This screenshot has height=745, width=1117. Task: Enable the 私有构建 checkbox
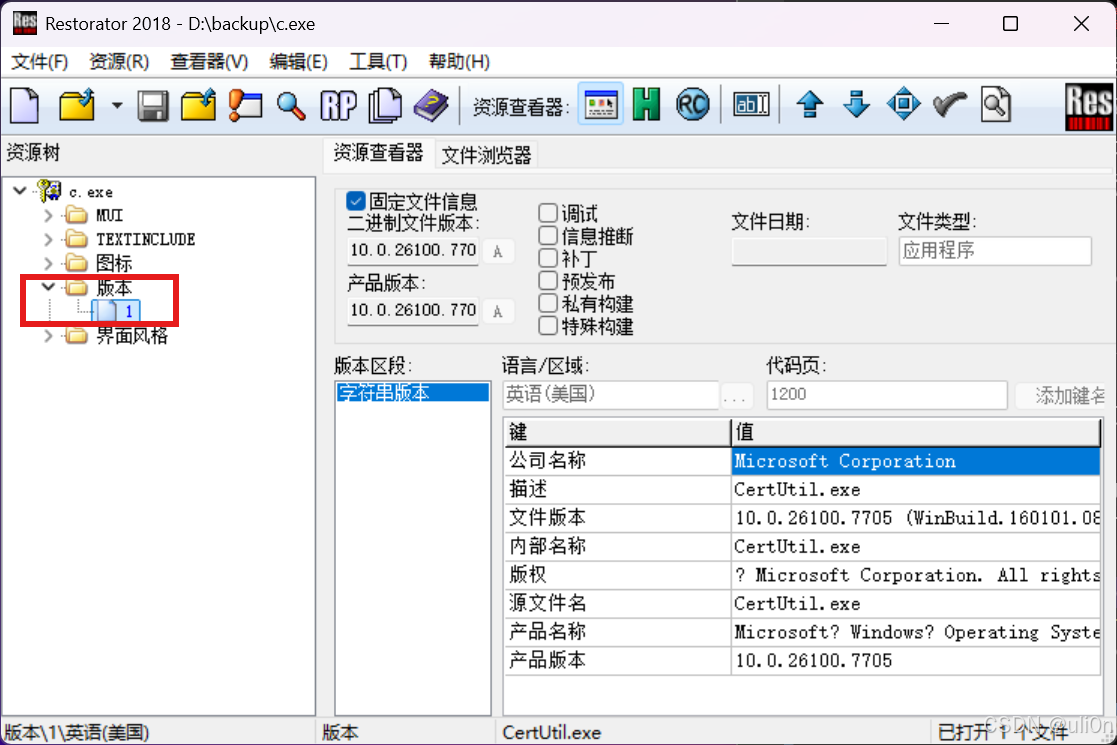pos(548,303)
